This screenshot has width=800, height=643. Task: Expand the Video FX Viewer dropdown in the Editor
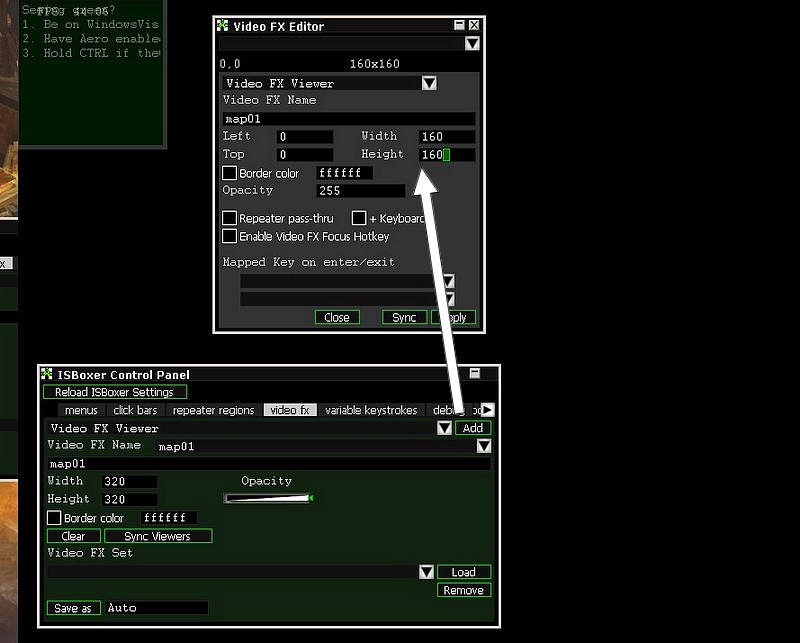click(429, 83)
